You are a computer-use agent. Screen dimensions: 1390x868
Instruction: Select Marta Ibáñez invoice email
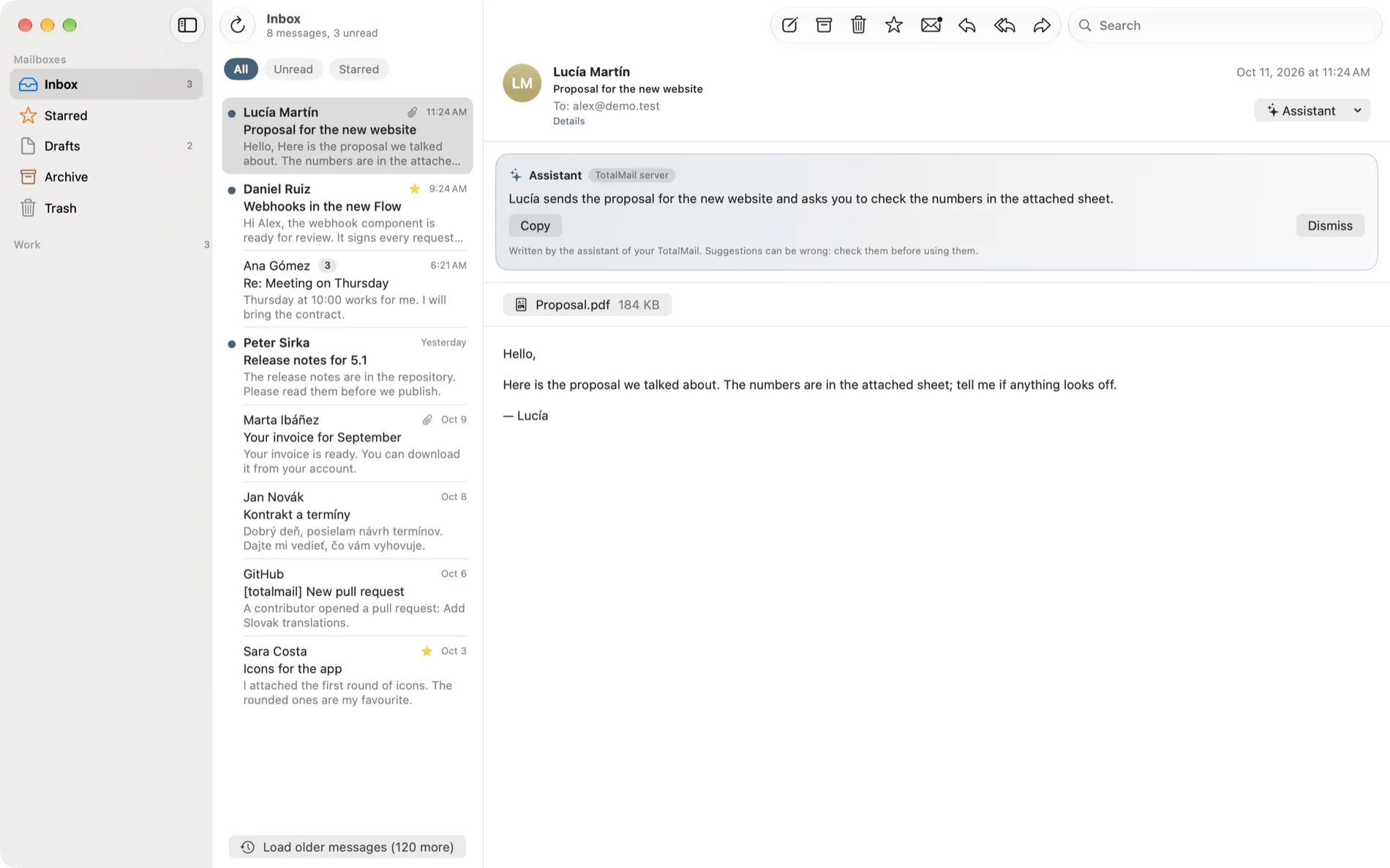coord(347,444)
